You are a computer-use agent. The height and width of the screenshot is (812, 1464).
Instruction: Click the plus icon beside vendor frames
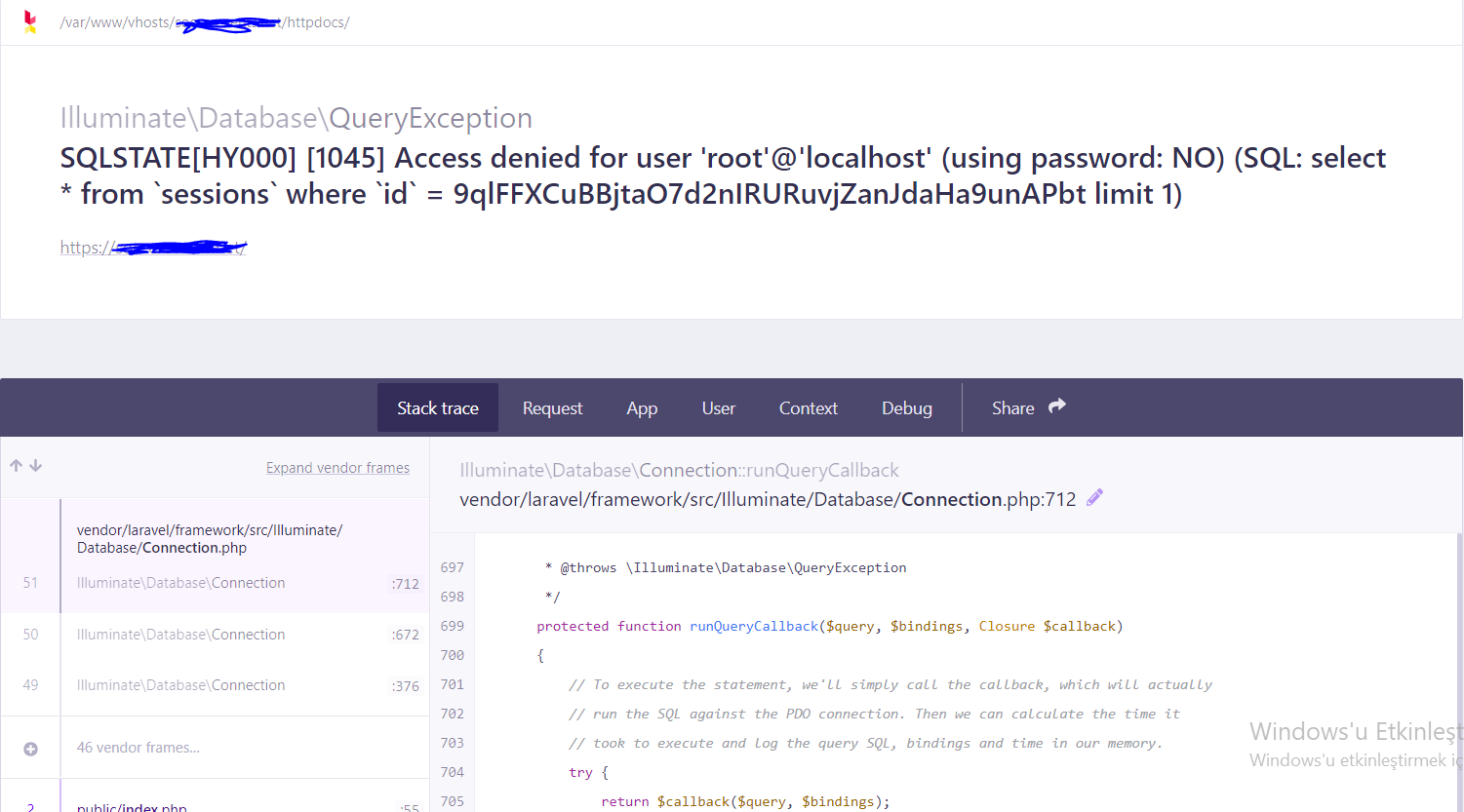(30, 749)
